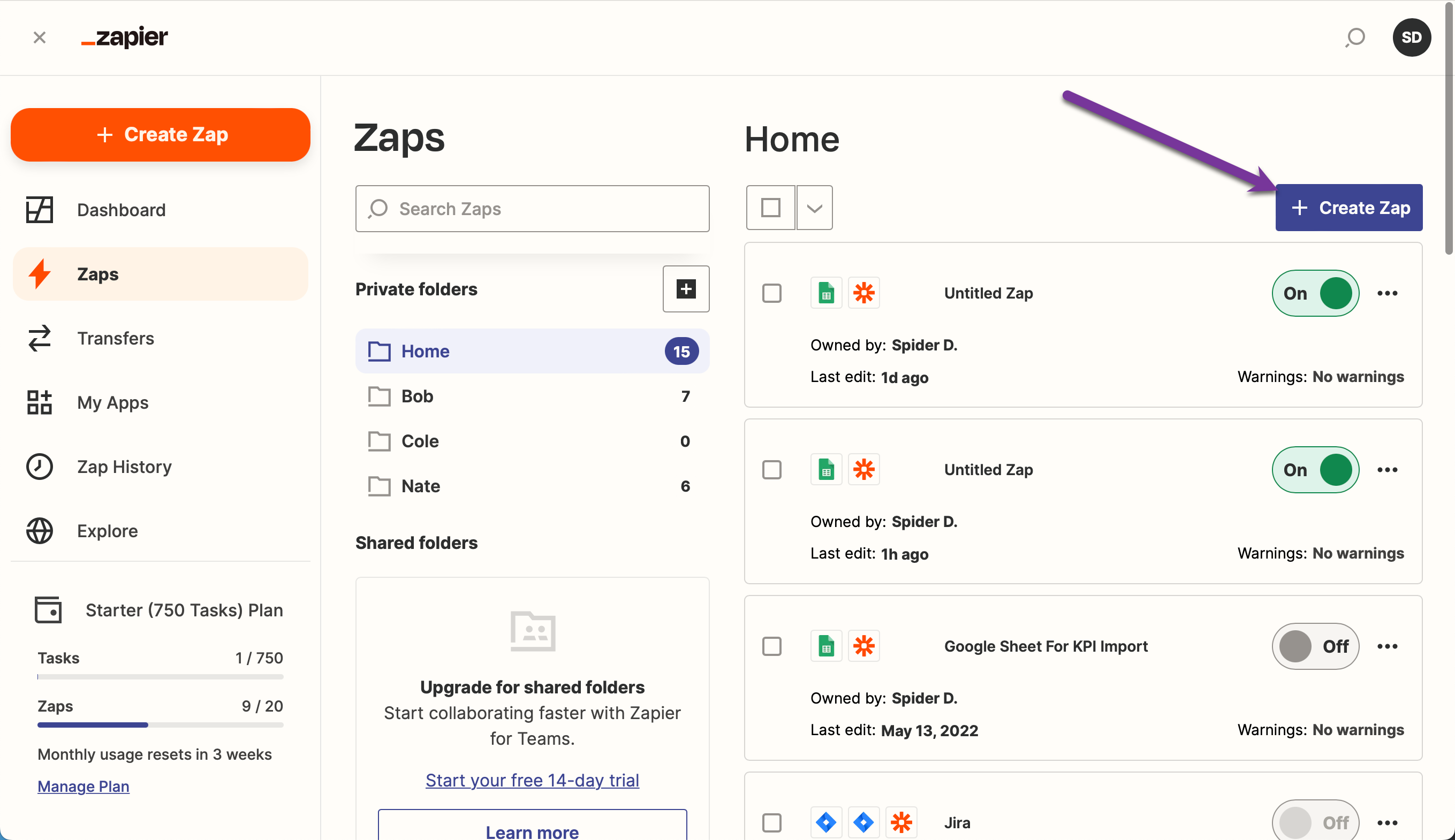Click the Learn more button
The height and width of the screenshot is (840, 1455).
(532, 826)
